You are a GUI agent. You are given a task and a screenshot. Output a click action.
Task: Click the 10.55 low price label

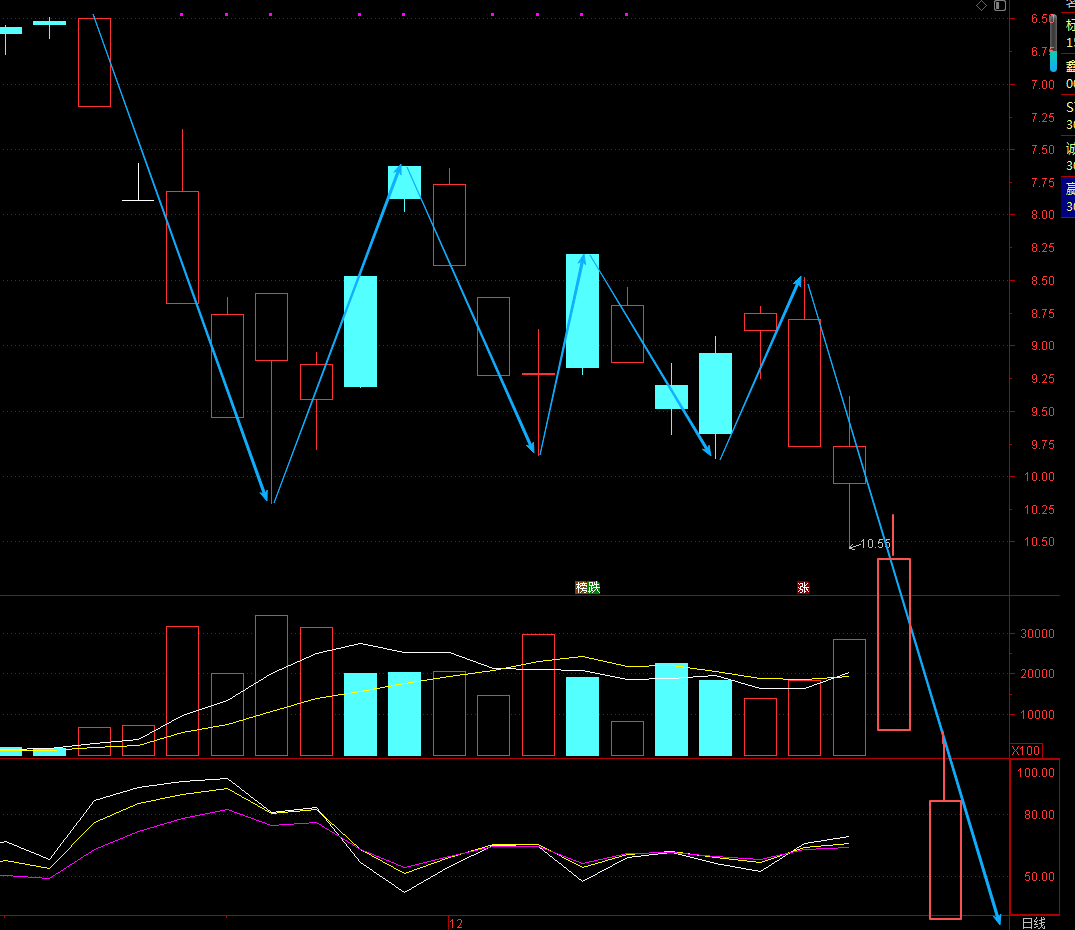point(875,543)
